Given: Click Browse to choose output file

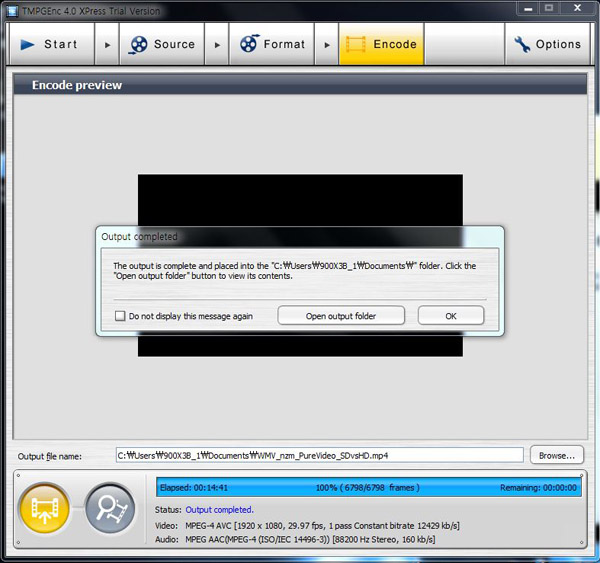Looking at the screenshot, I should pos(557,455).
